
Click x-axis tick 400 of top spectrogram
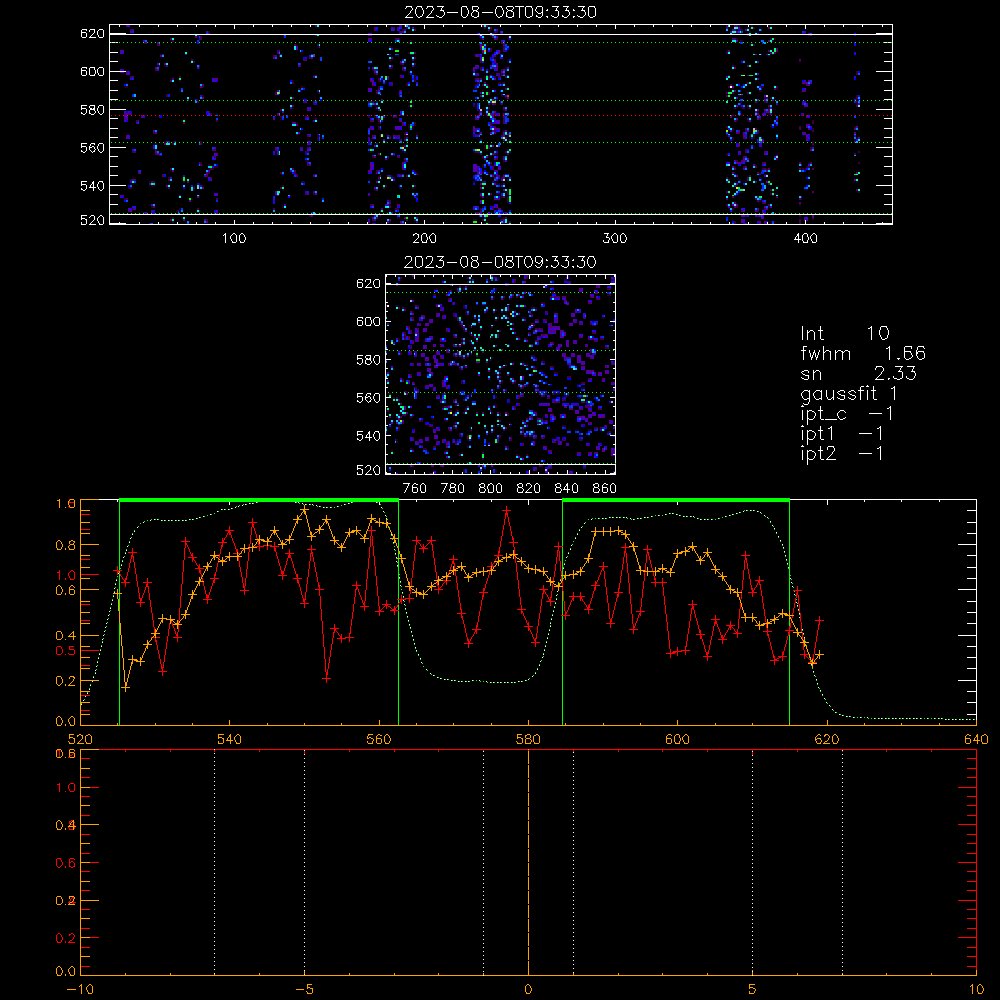805,239
